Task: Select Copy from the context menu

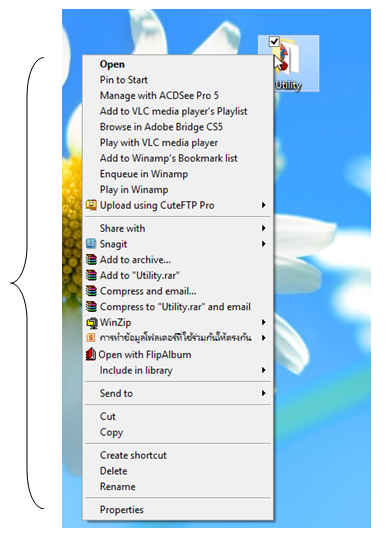Action: point(178,432)
